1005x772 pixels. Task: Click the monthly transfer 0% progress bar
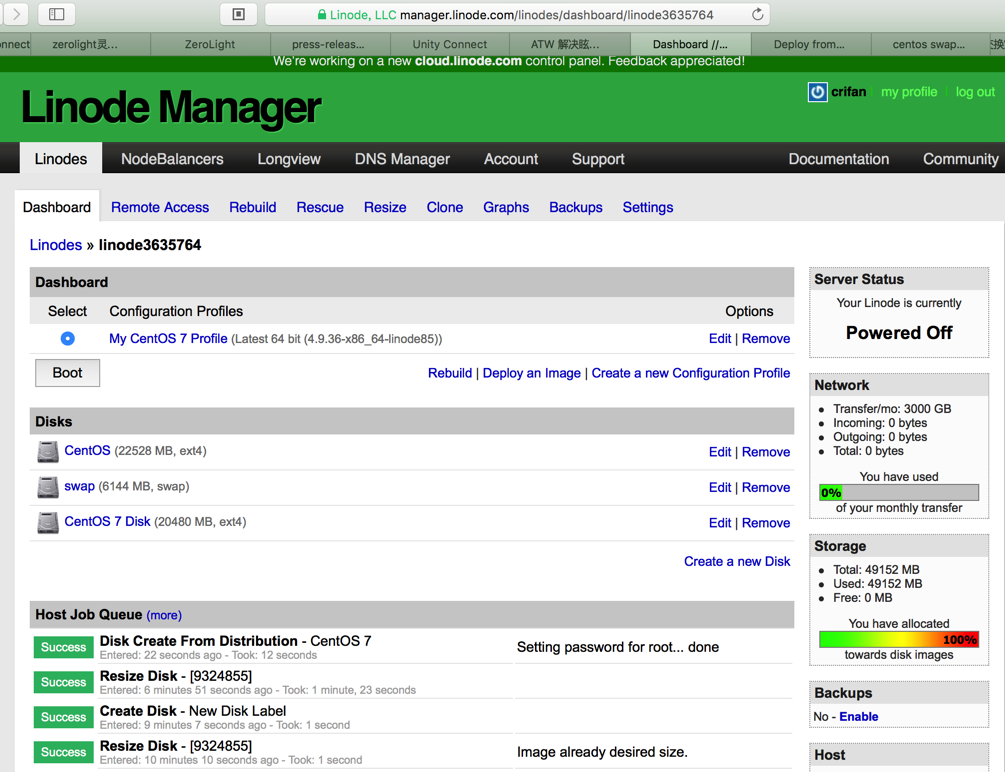click(x=899, y=492)
